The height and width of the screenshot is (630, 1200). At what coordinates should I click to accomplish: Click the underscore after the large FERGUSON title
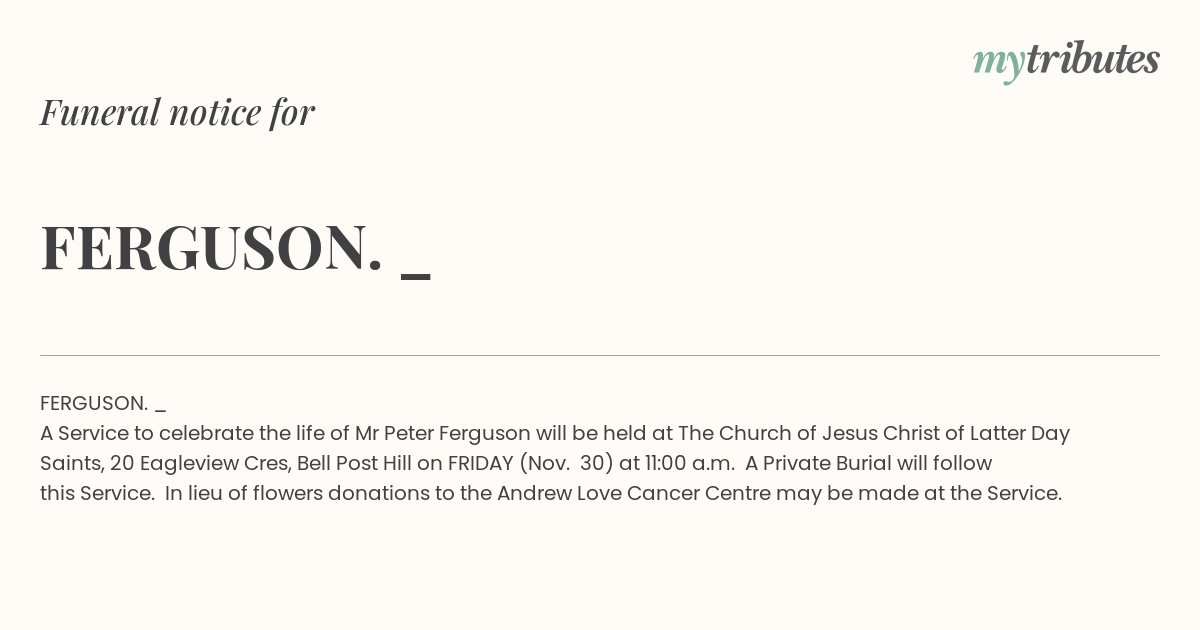415,277
